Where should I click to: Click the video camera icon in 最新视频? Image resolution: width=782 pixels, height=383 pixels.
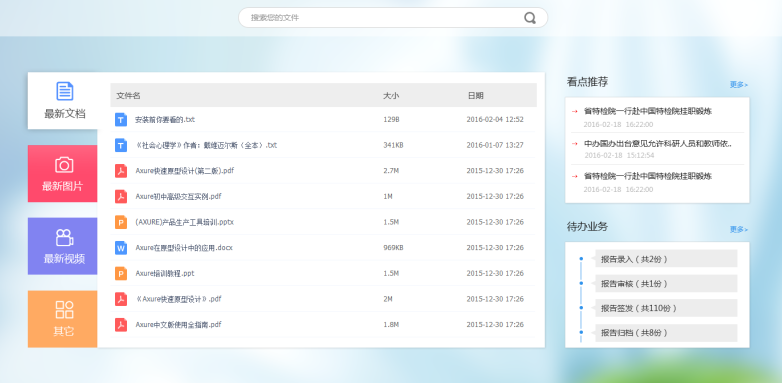pyautogui.click(x=64, y=237)
